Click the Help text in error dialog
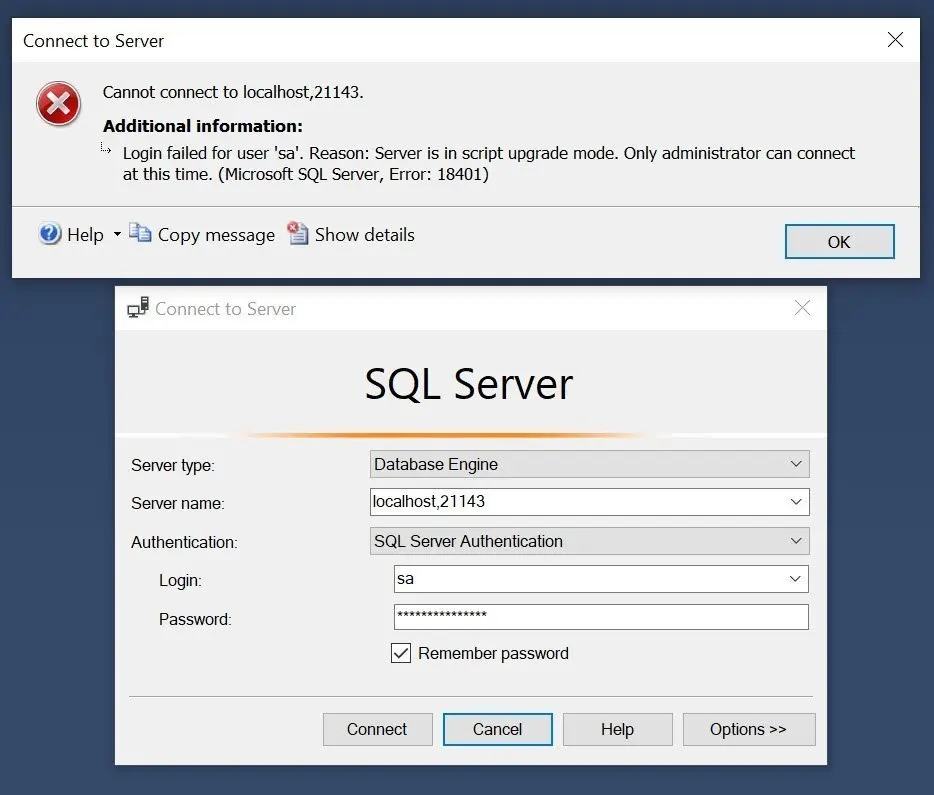 click(x=85, y=235)
